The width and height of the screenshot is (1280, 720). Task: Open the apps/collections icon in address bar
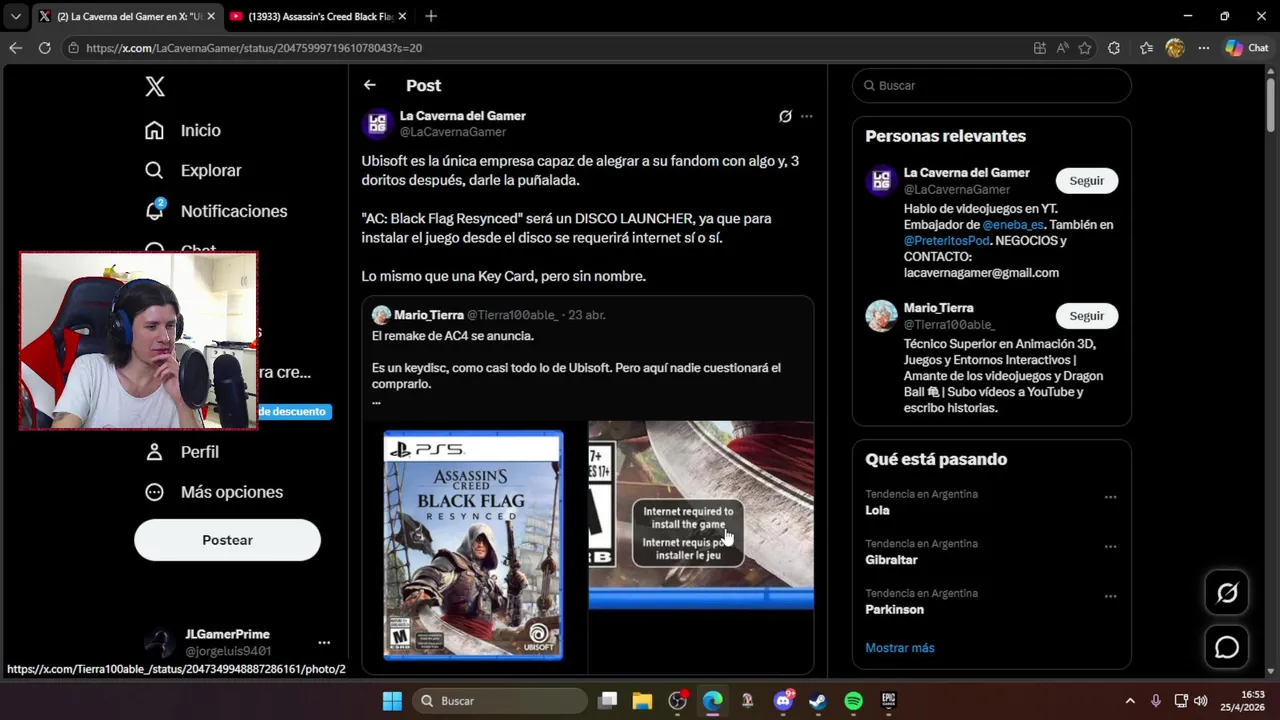coord(1040,48)
